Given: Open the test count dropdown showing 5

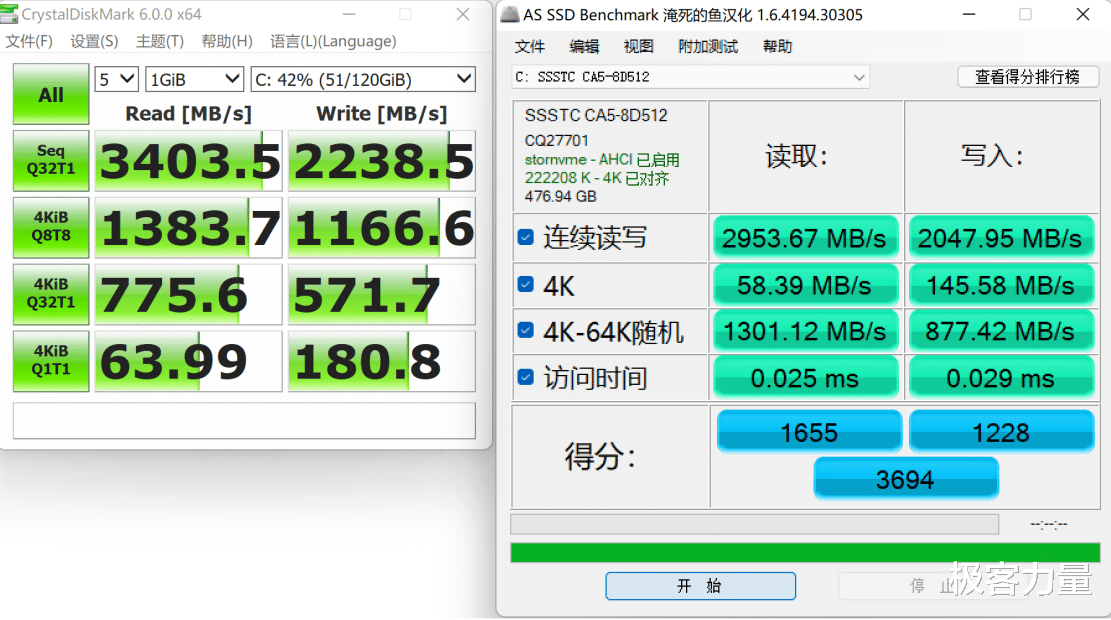Looking at the screenshot, I should pos(116,79).
